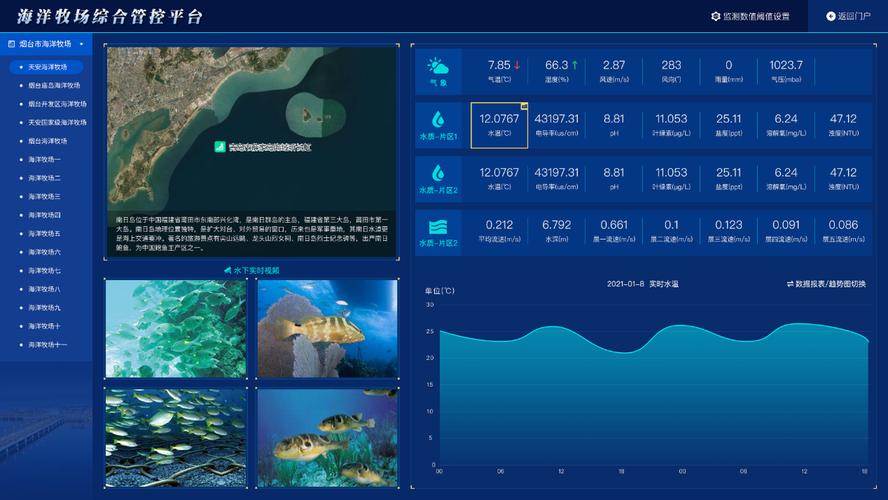Open 海洋牧场七 from the list
The height and width of the screenshot is (500, 888).
tap(44, 271)
